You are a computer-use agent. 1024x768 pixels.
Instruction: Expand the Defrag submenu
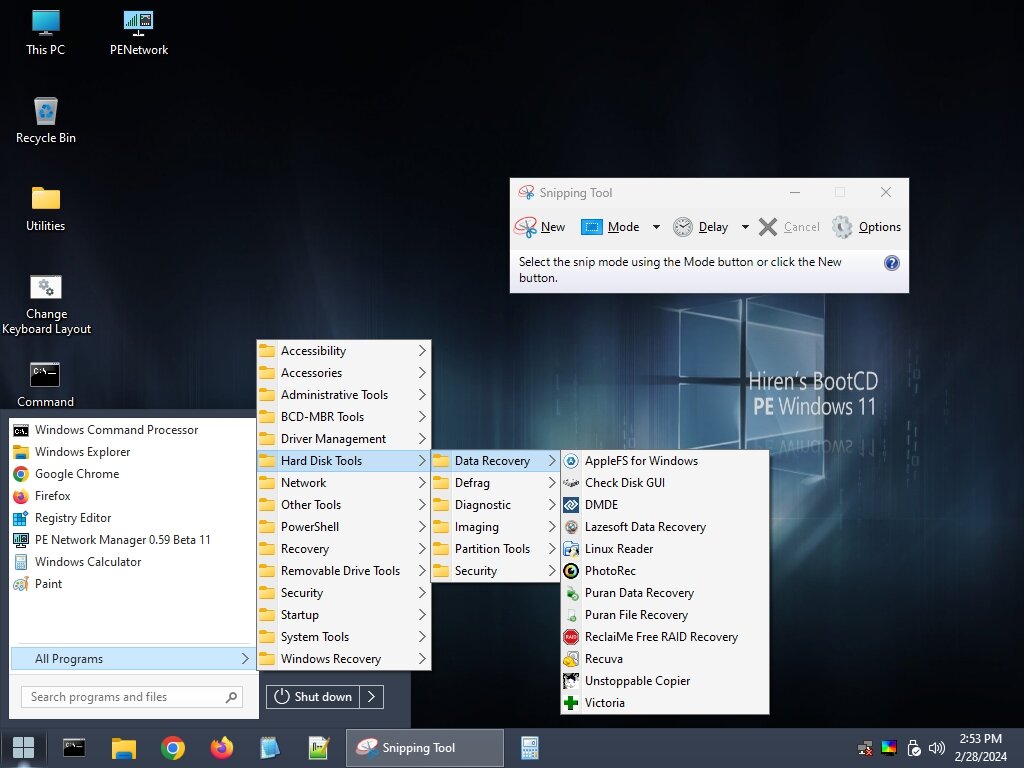495,483
